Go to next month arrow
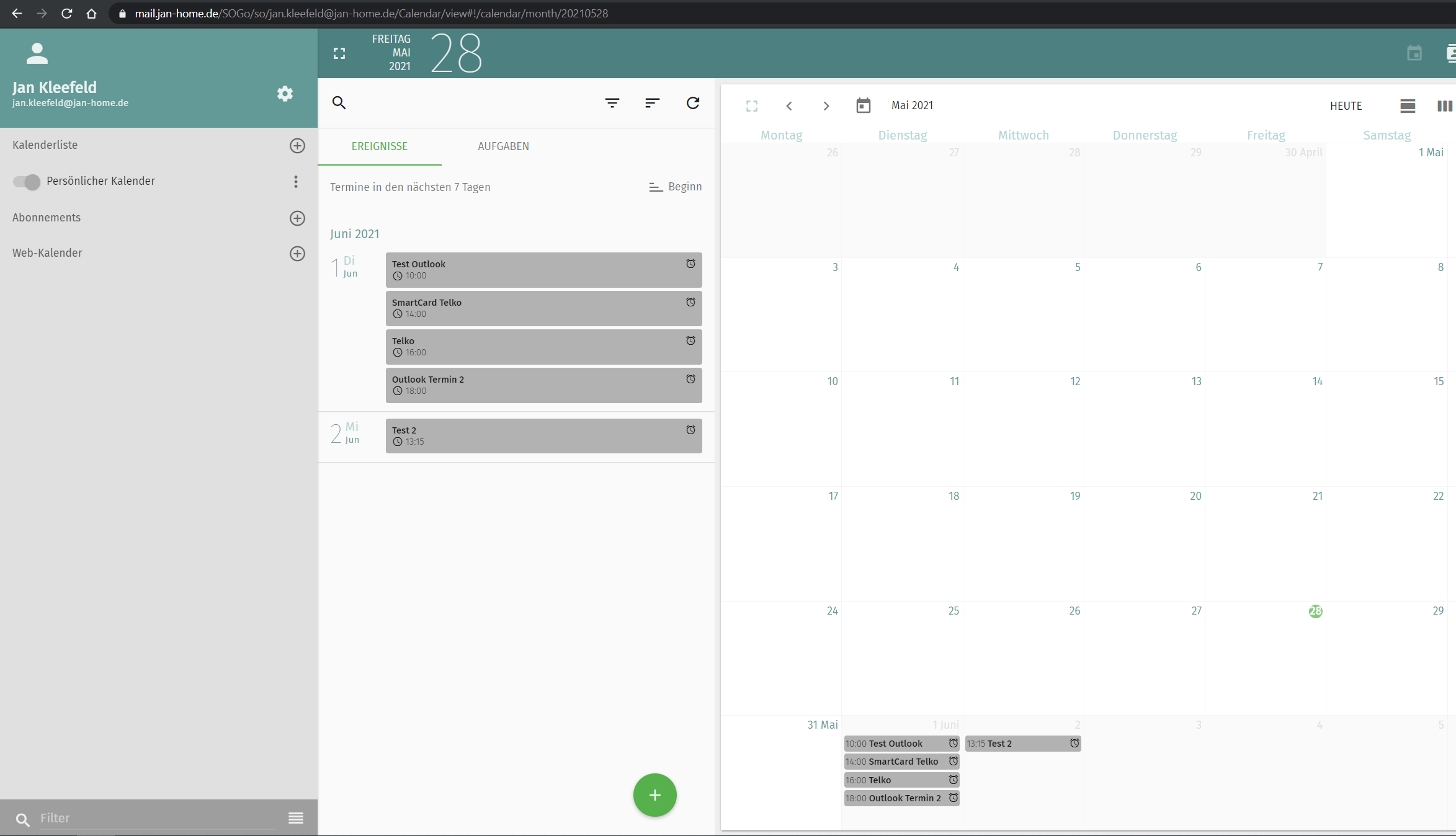 pos(826,106)
